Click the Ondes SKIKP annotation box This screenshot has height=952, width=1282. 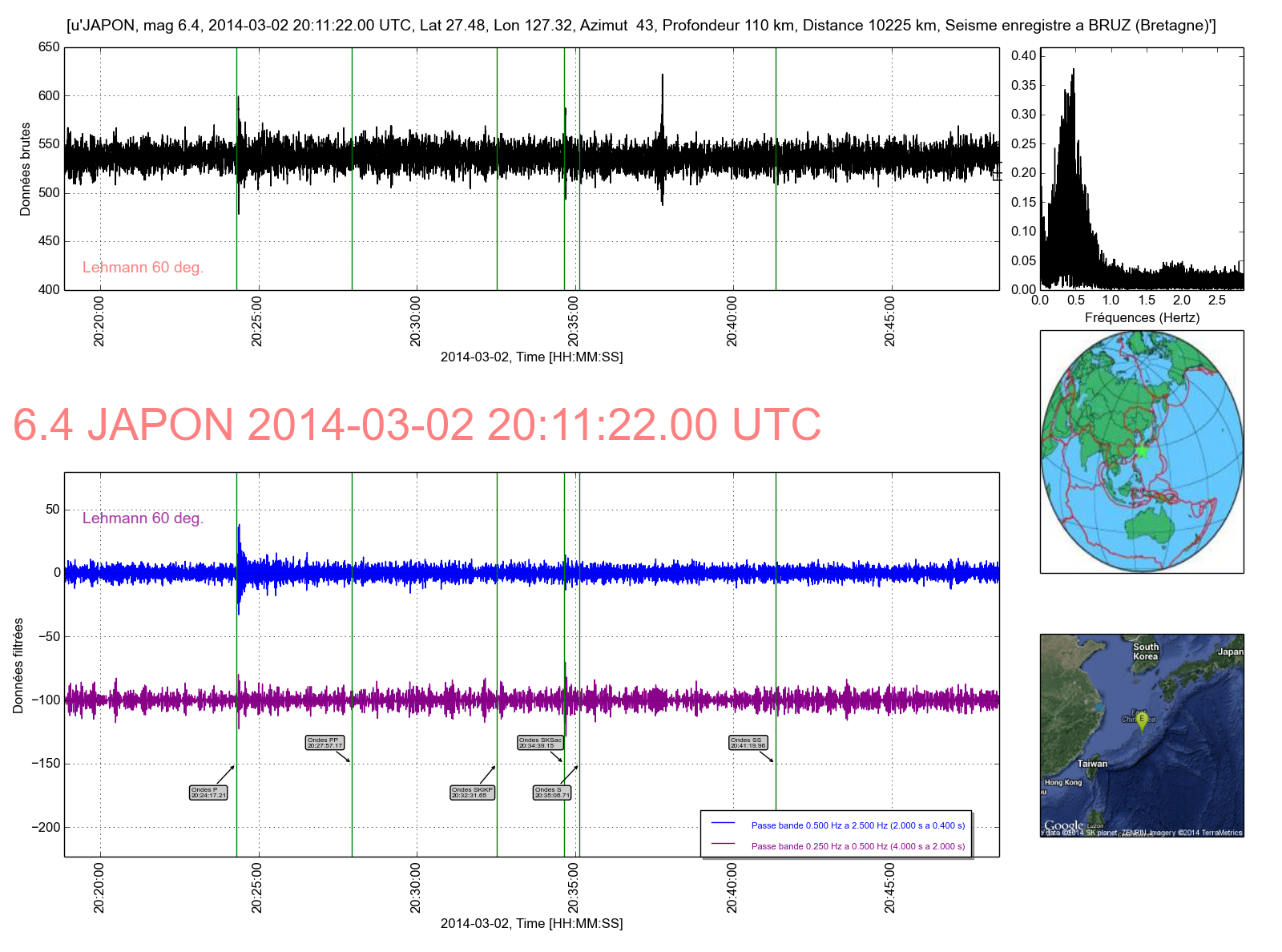point(472,793)
